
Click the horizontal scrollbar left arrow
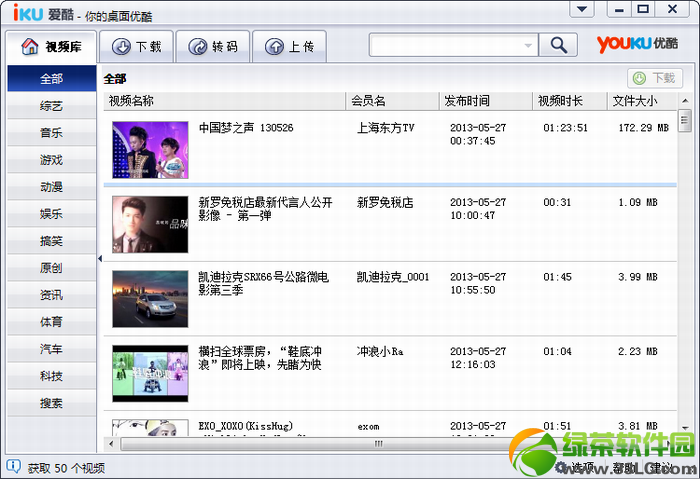point(111,444)
